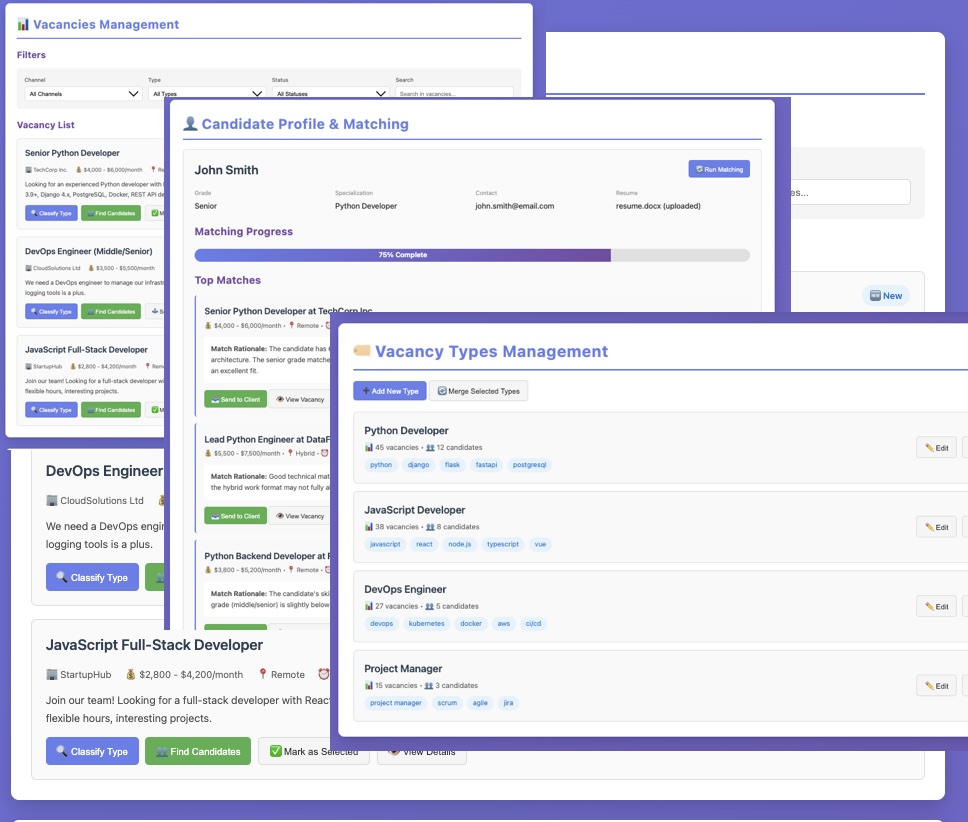This screenshot has width=968, height=822.
Task: Click the bar chart icon beside Vacancies Management
Action: [x=23, y=24]
